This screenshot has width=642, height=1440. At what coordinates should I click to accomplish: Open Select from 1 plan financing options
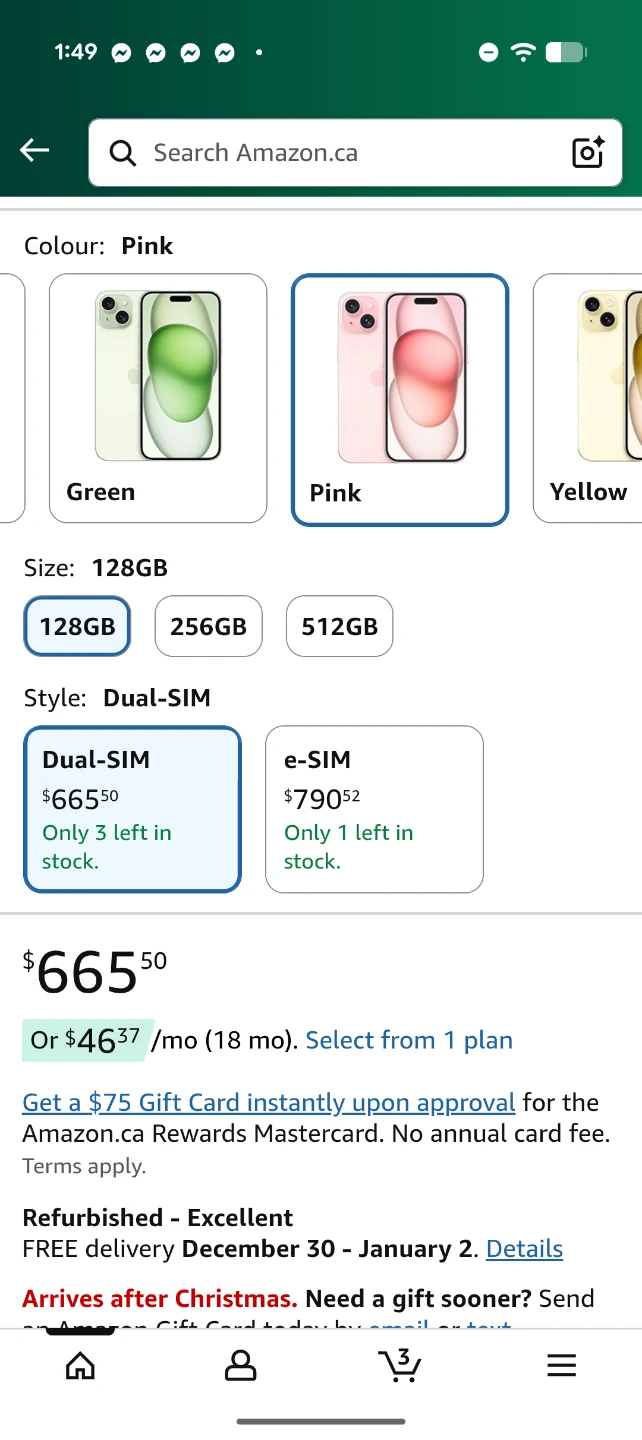(409, 1041)
